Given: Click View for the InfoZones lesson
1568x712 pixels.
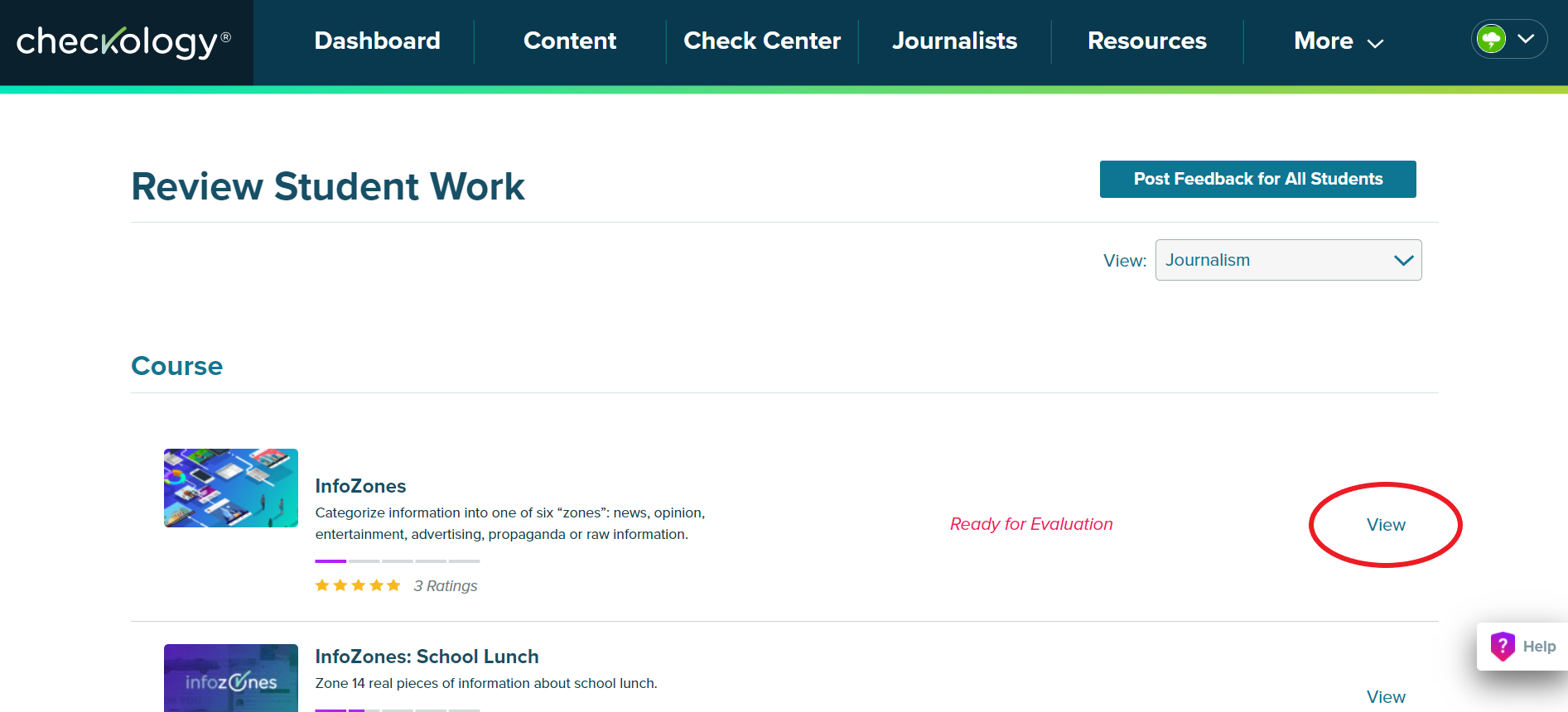Looking at the screenshot, I should coord(1386,525).
